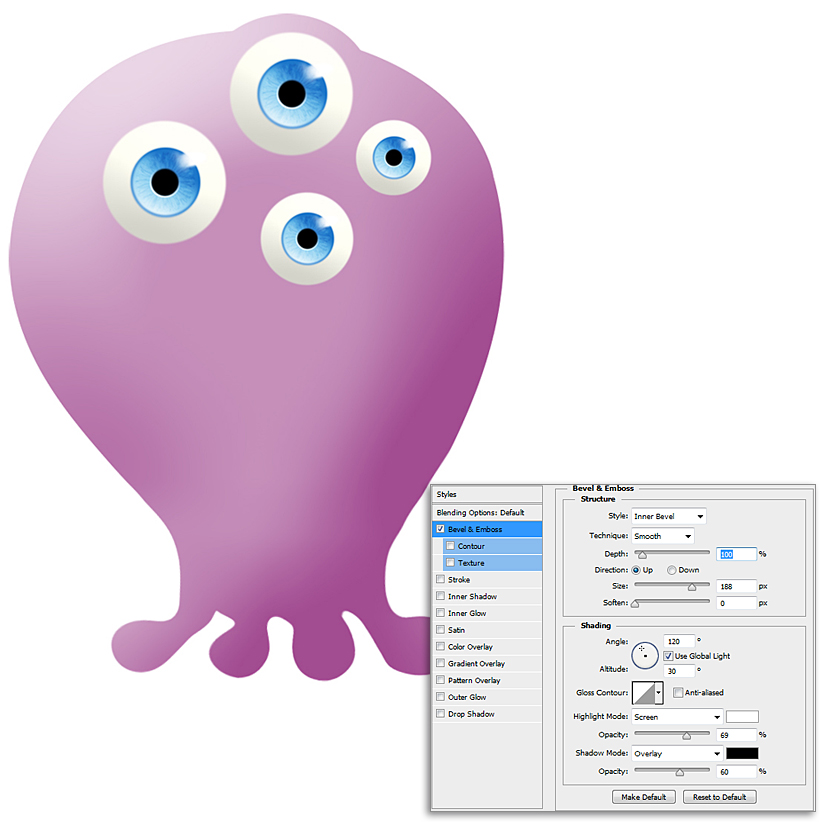
Task: Open the Shadow Mode dropdown showing Overlay
Action: tap(677, 753)
